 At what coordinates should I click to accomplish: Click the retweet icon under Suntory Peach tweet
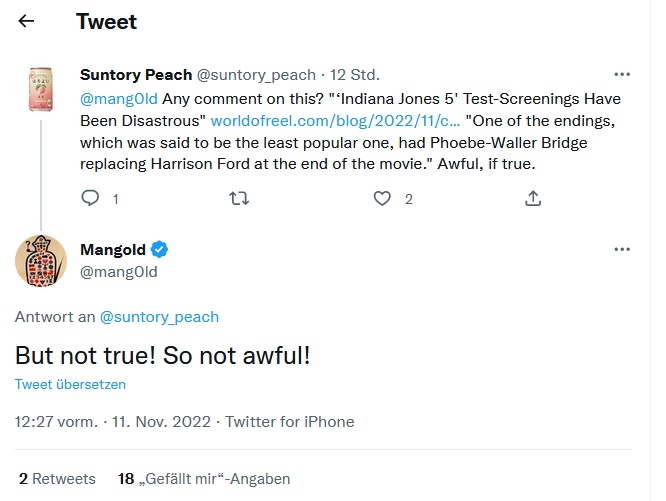click(239, 199)
